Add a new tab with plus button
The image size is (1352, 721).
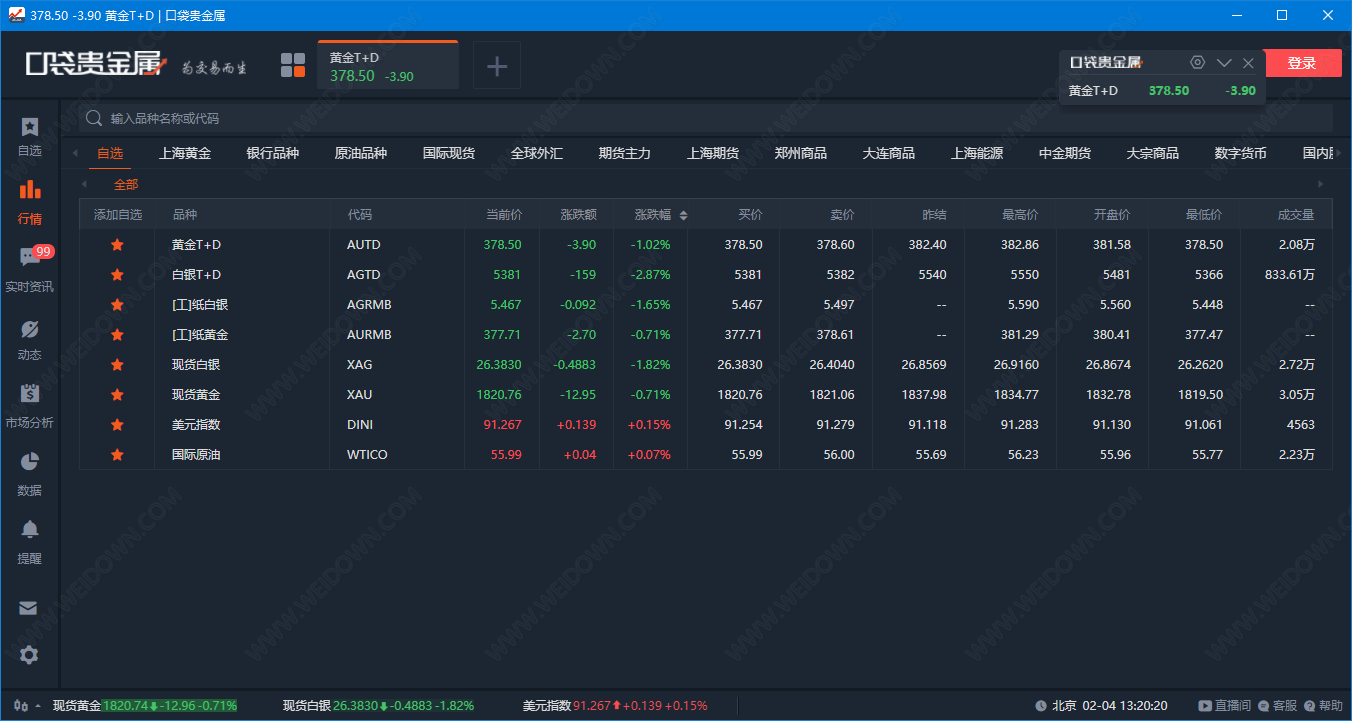[x=497, y=67]
